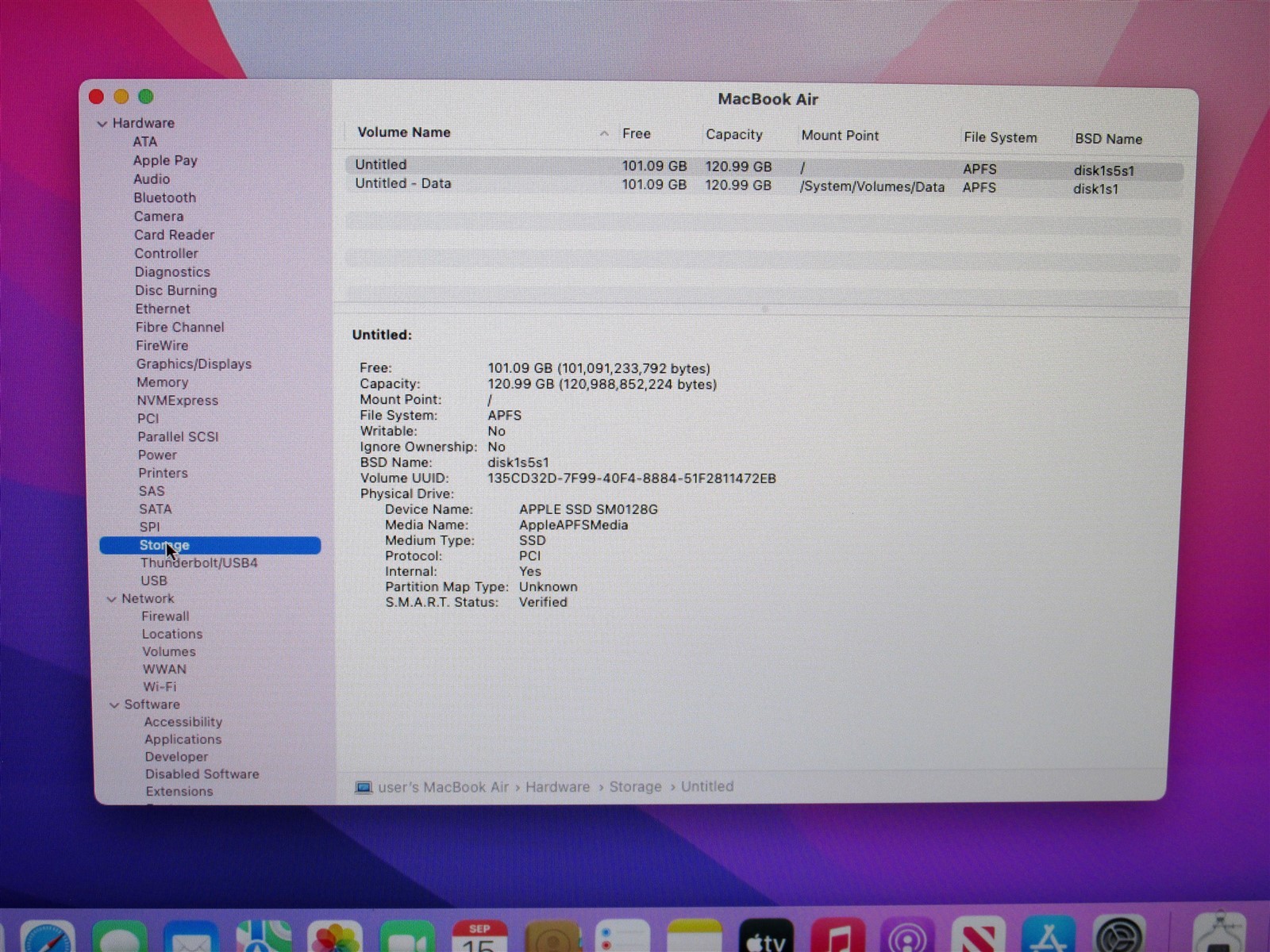The width and height of the screenshot is (1270, 952).
Task: Sort by Capacity column header
Action: tap(733, 135)
